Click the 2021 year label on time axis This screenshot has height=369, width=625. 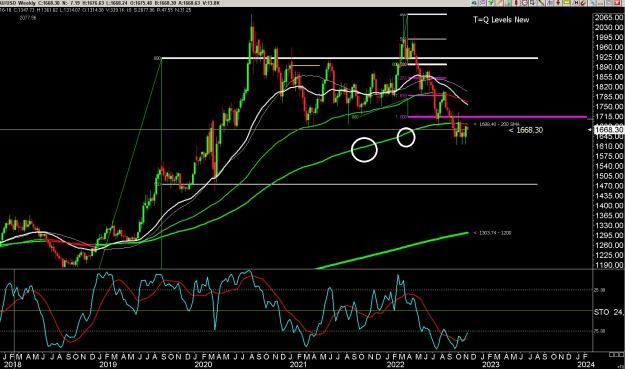tap(298, 365)
